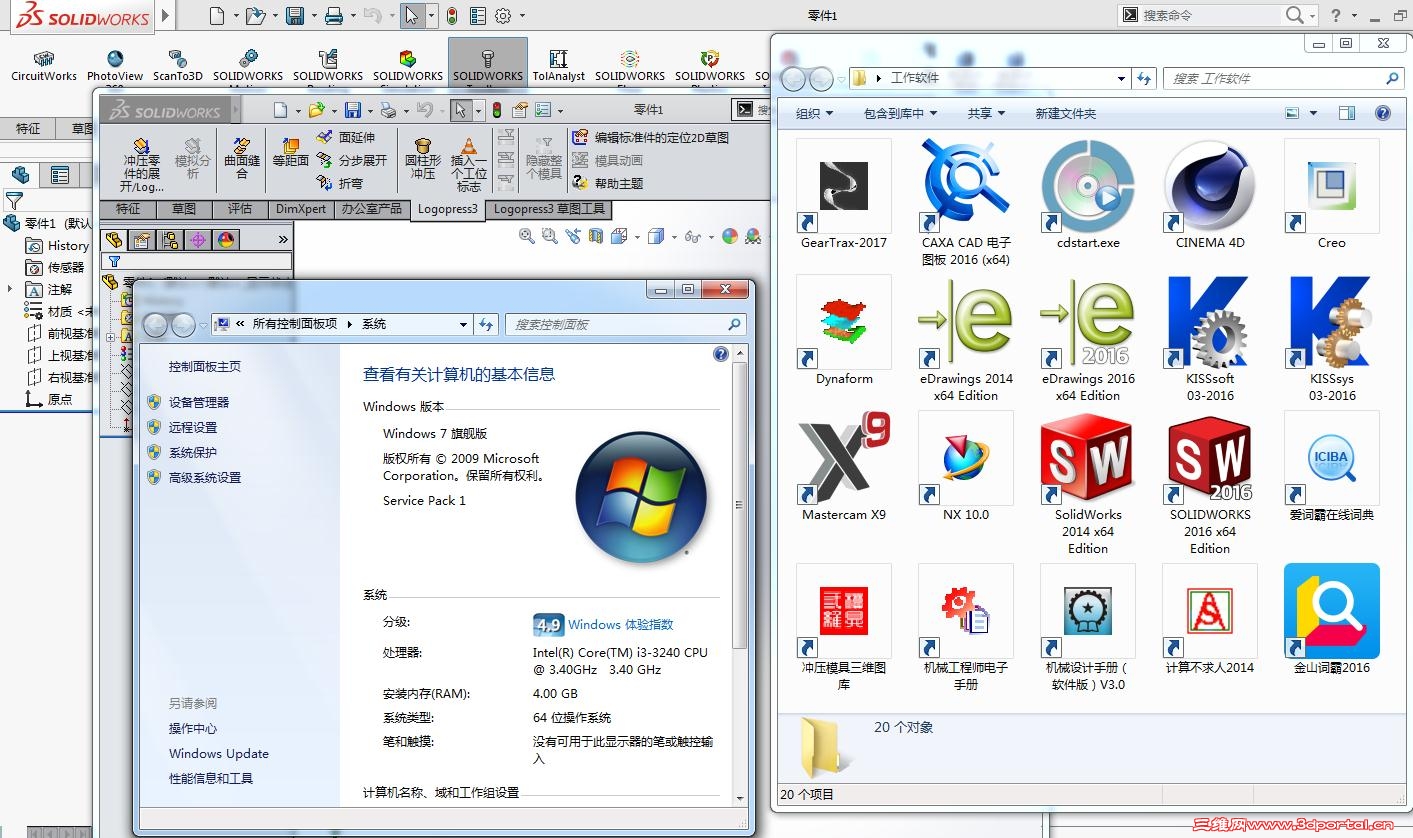
Task: Click the 插入一个工位标志 tool
Action: click(469, 165)
